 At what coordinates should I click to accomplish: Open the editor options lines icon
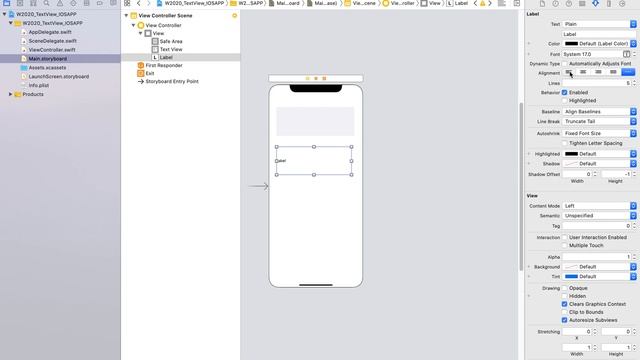502,3
